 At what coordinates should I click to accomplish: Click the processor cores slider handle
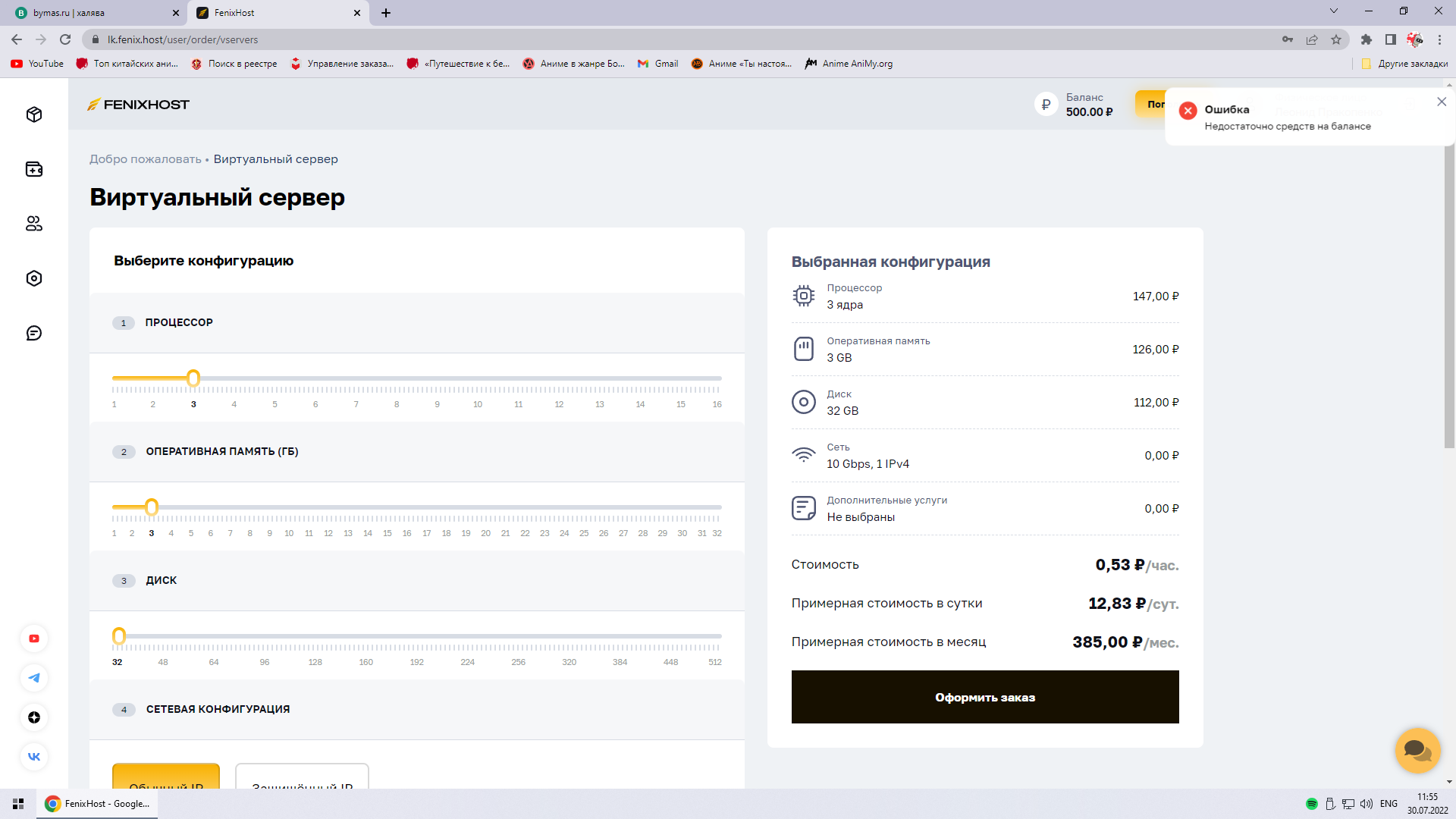click(193, 378)
